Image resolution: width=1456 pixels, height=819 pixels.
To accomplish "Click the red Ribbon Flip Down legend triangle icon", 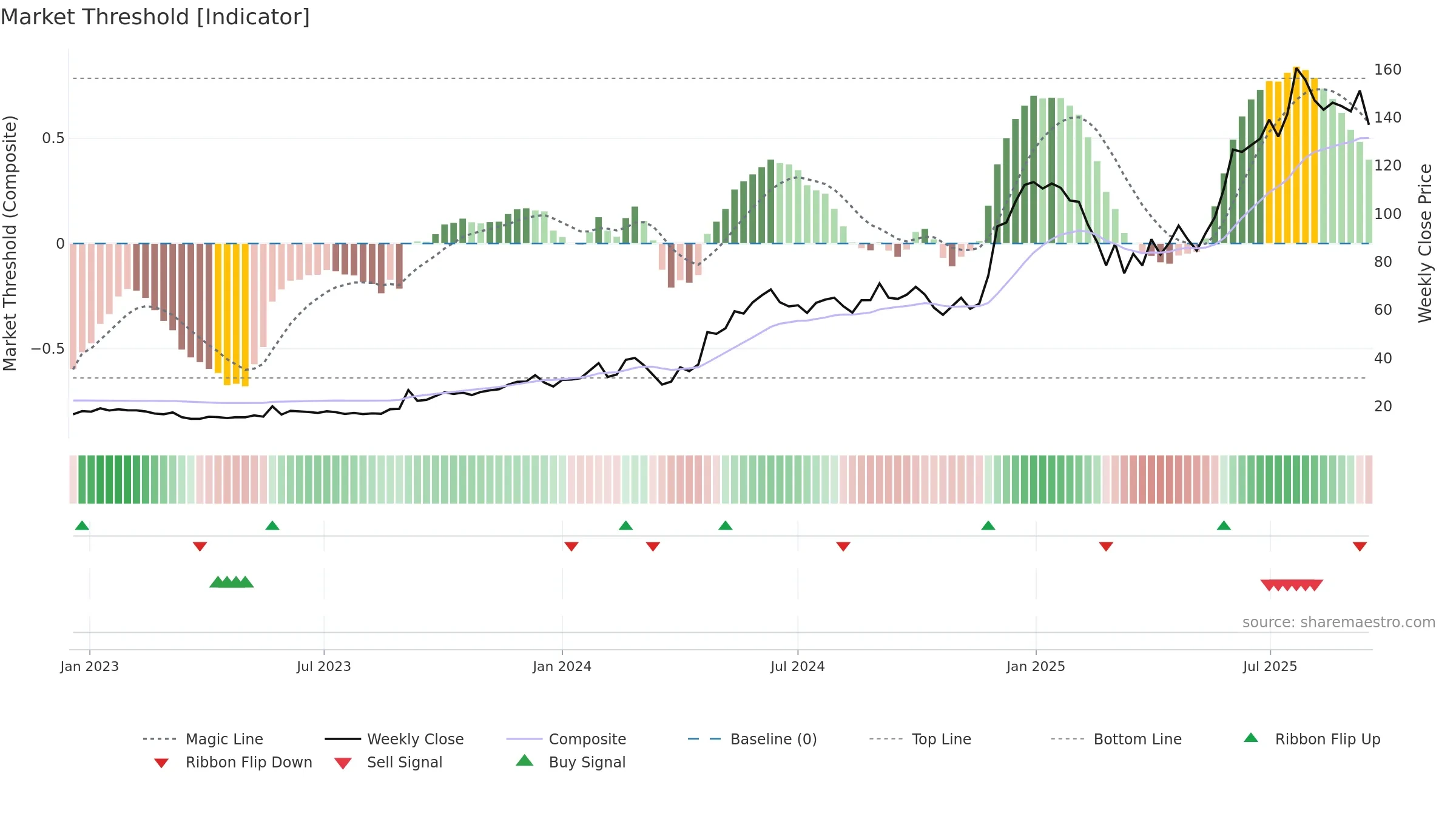I will pyautogui.click(x=161, y=763).
